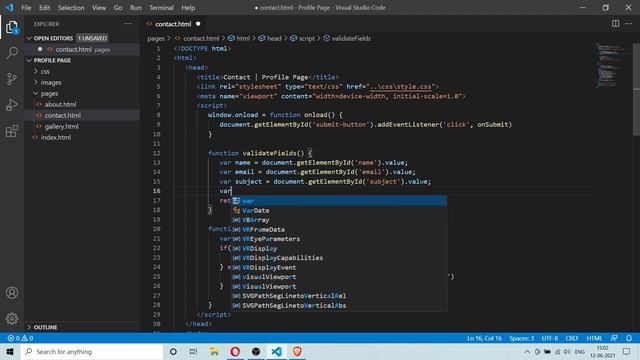Click the feedback icon in status bar

click(x=614, y=338)
